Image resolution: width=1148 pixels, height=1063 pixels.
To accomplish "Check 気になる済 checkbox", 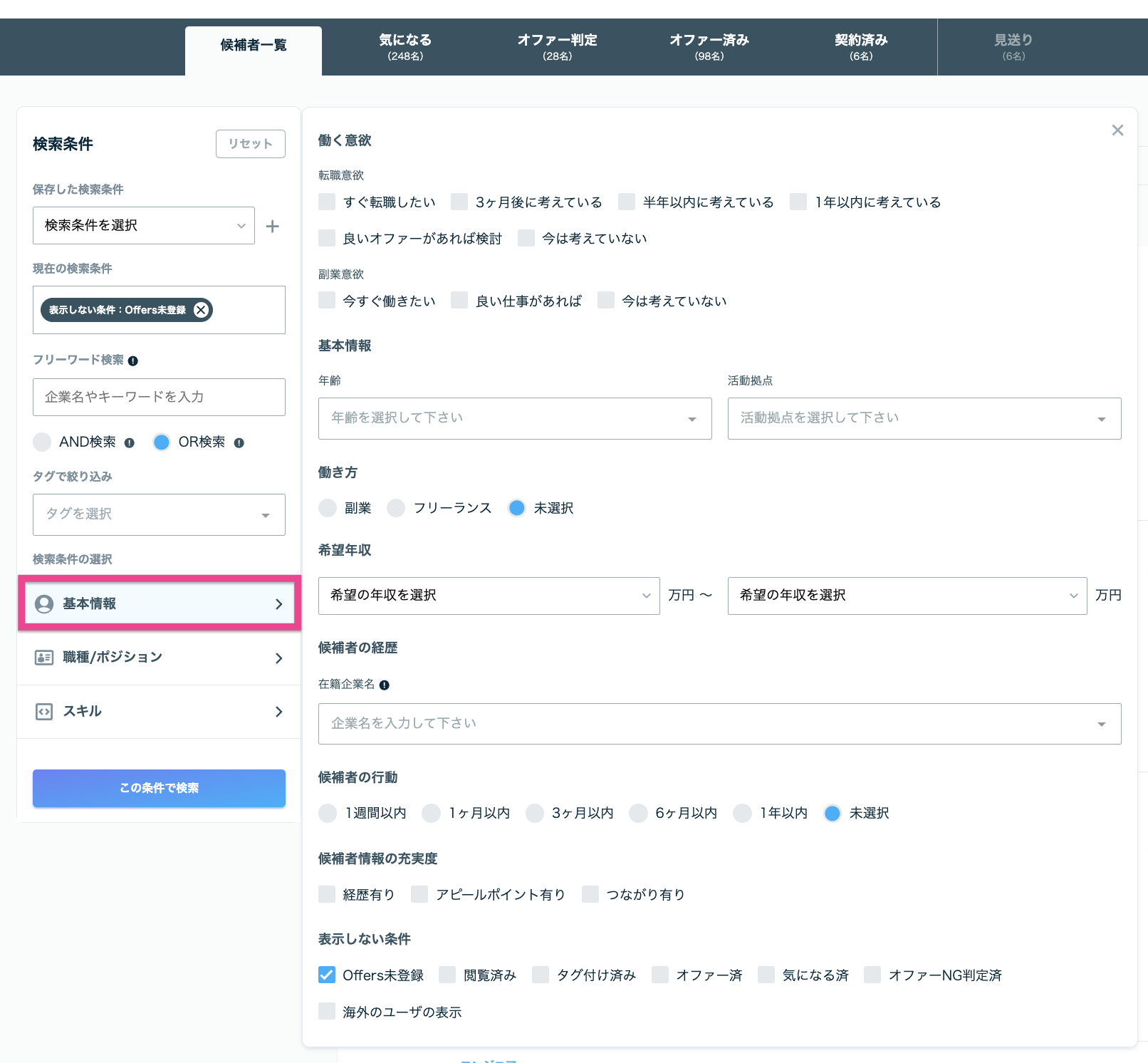I will (x=766, y=975).
